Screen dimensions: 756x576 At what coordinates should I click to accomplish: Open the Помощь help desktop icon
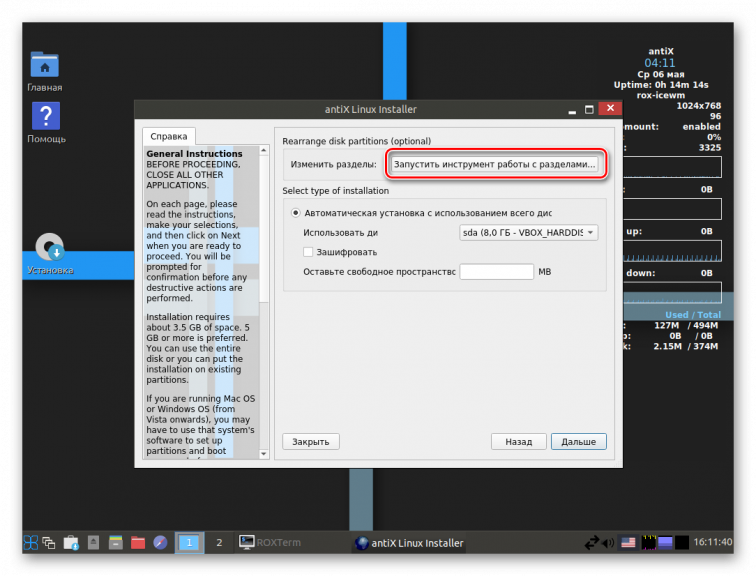[46, 122]
